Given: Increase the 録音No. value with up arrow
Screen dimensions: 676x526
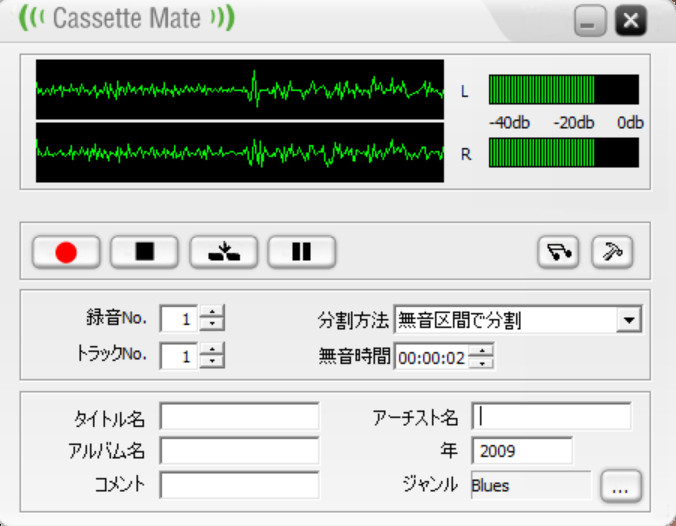Looking at the screenshot, I should 212,312.
